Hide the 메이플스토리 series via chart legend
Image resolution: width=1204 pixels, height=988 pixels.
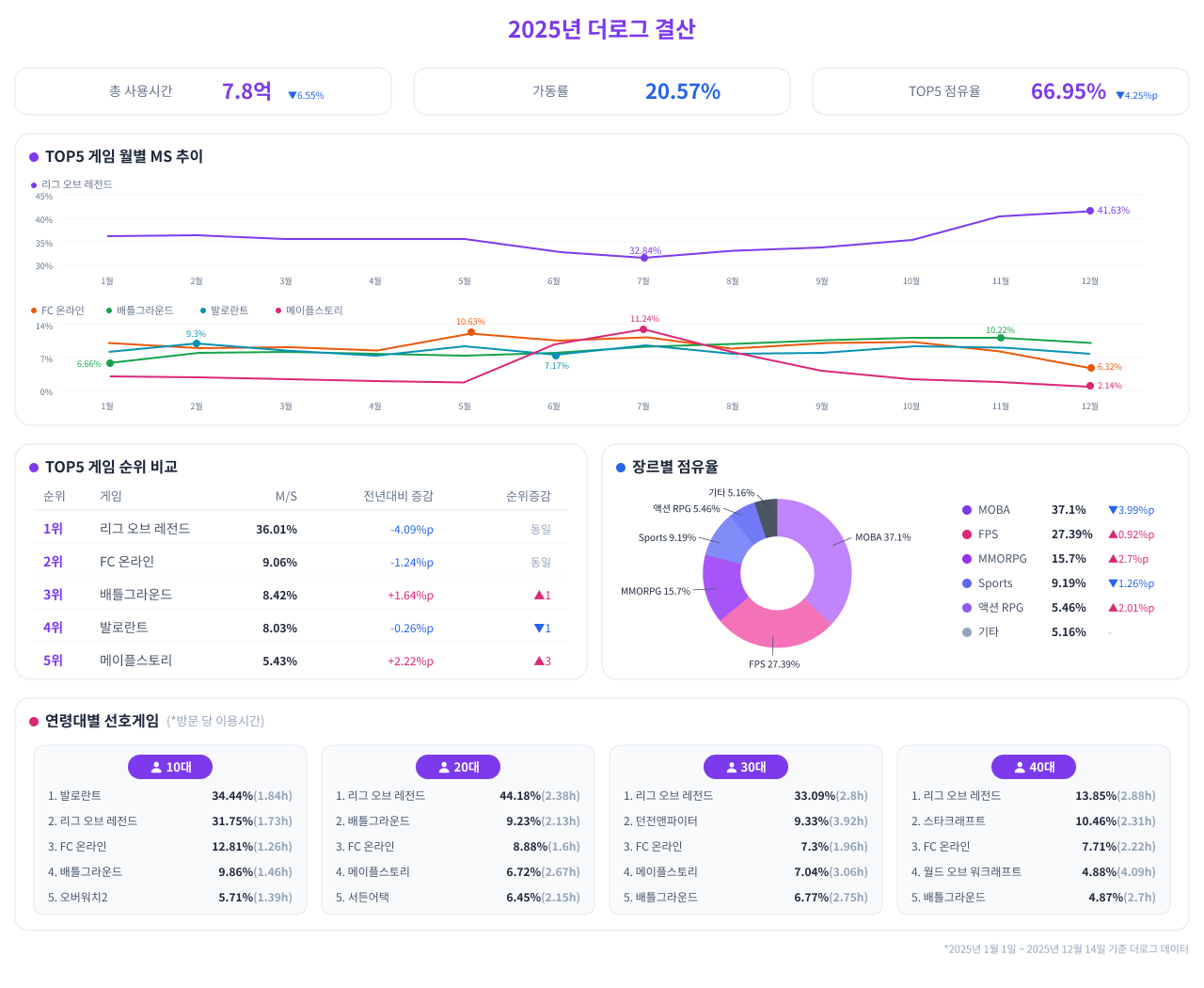pos(309,311)
